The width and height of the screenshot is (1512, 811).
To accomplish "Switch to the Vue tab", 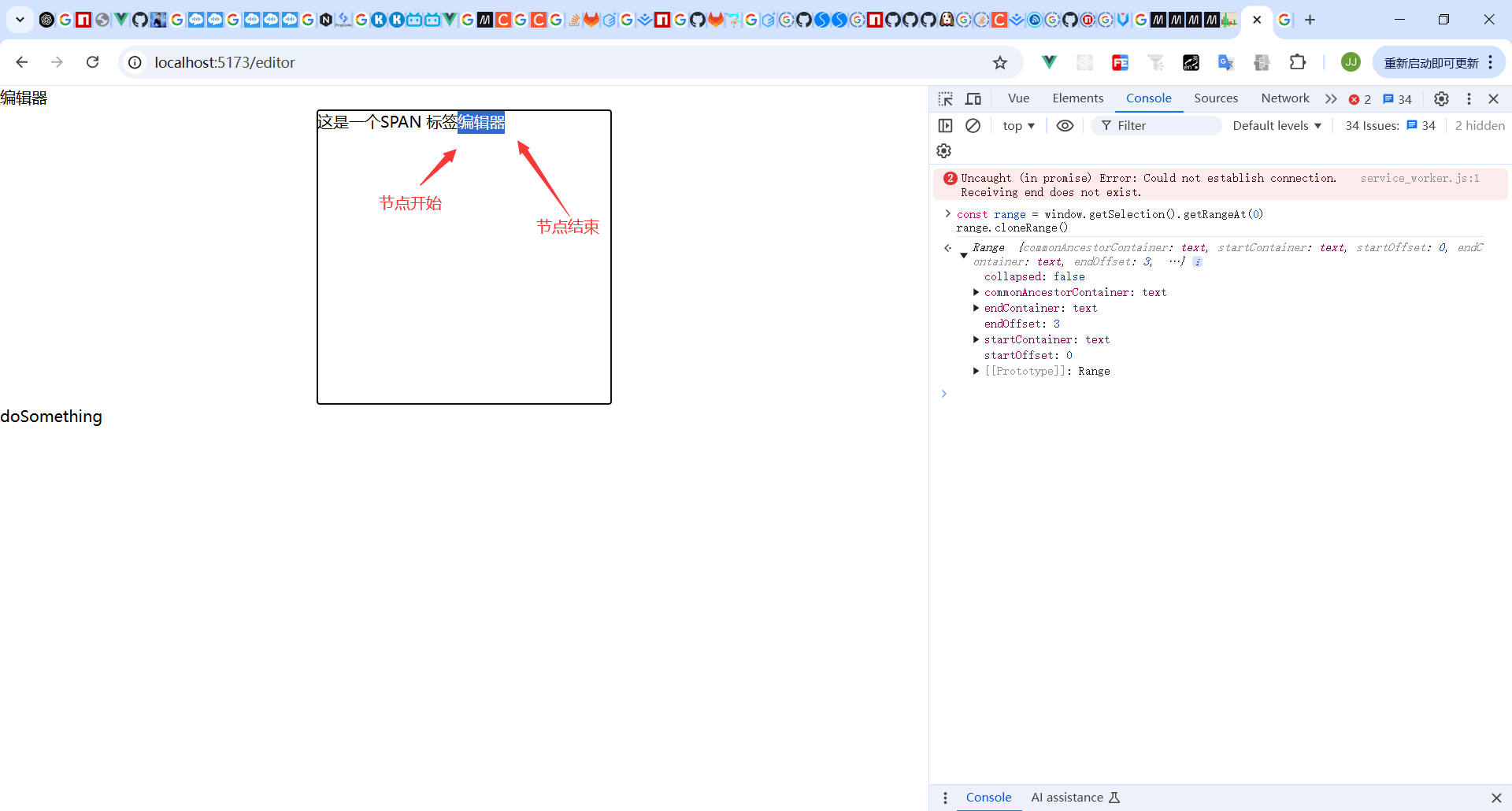I will click(x=1018, y=98).
